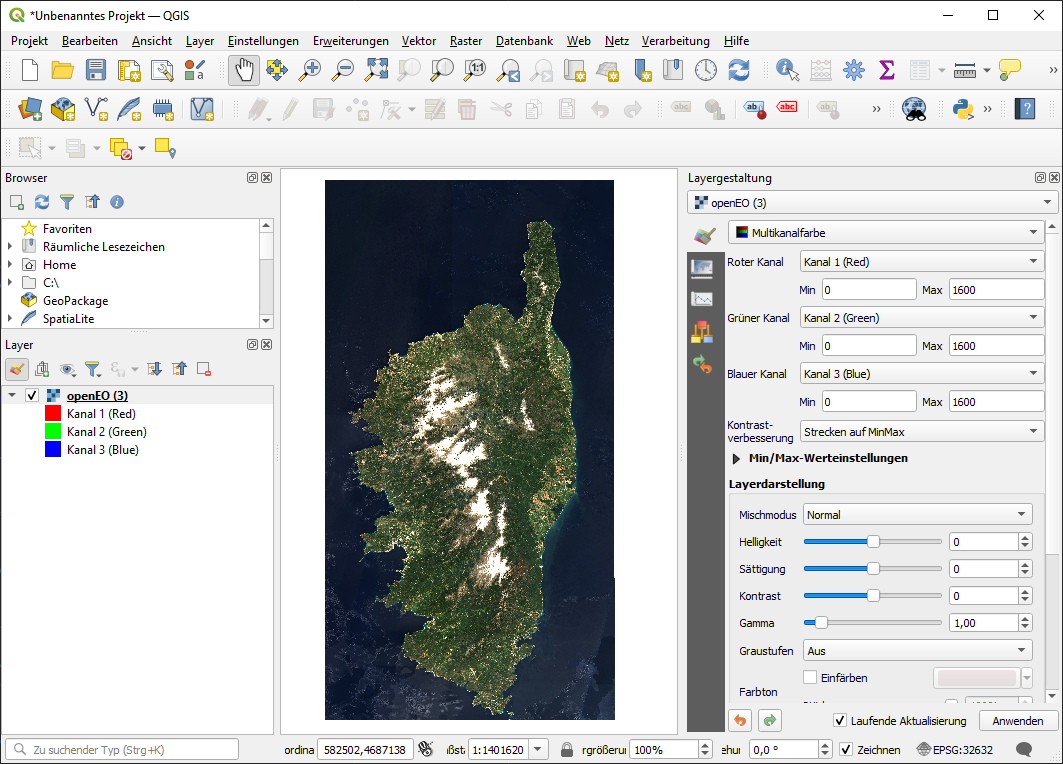Click the Identify Features tool icon
1063x764 pixels.
[x=787, y=70]
